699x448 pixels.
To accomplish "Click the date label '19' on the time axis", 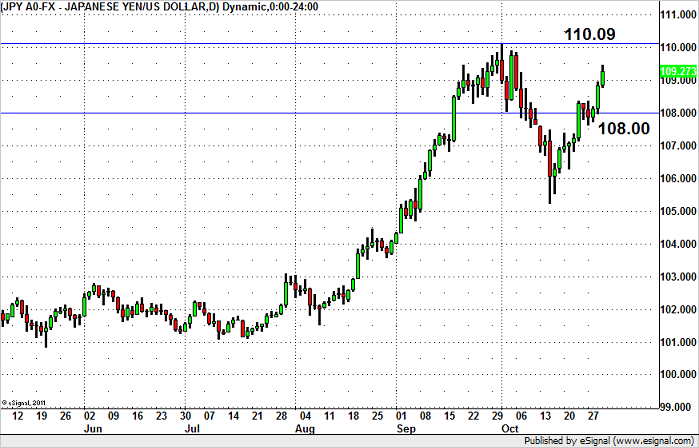I will [41, 416].
